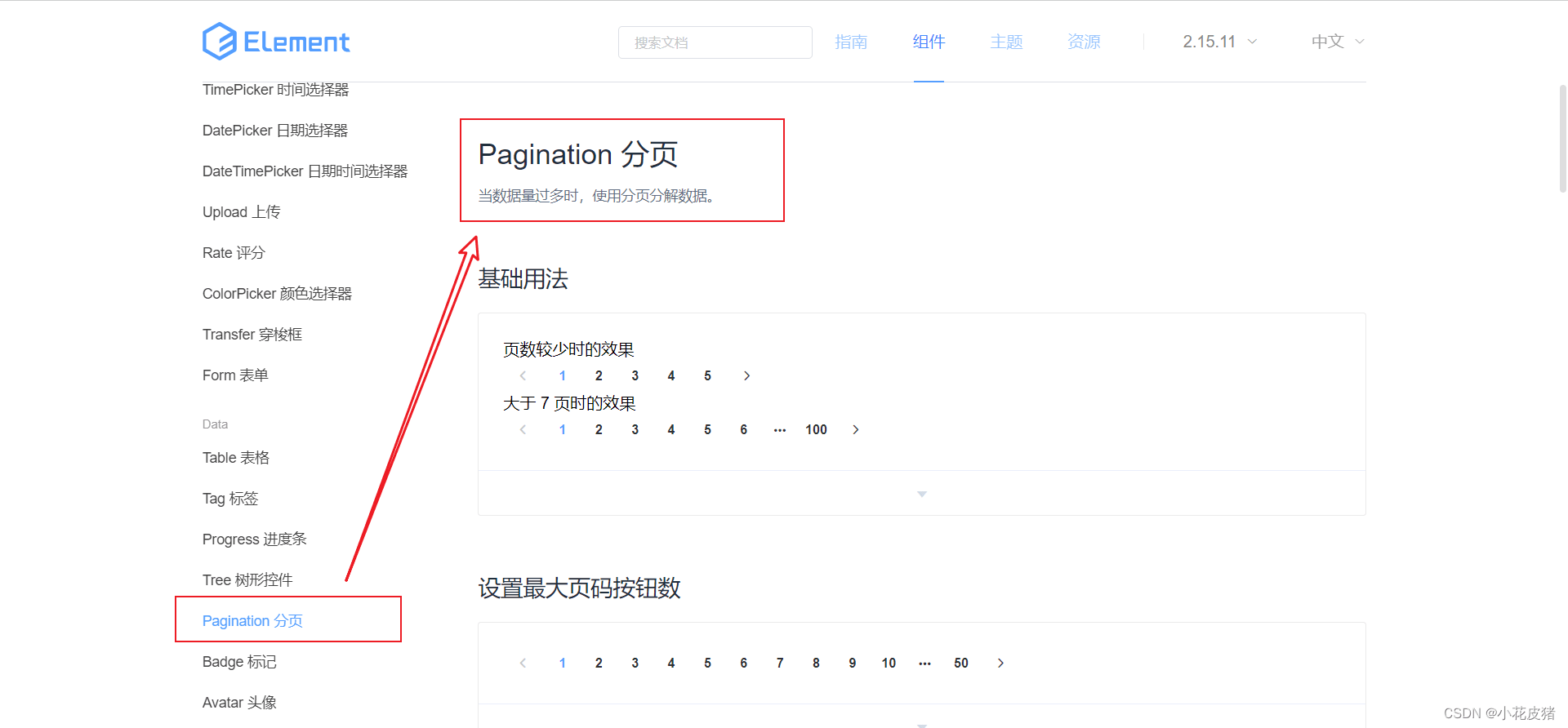Select page 3 in the 5-page pagination
Screen dimensions: 1568x728
635,375
